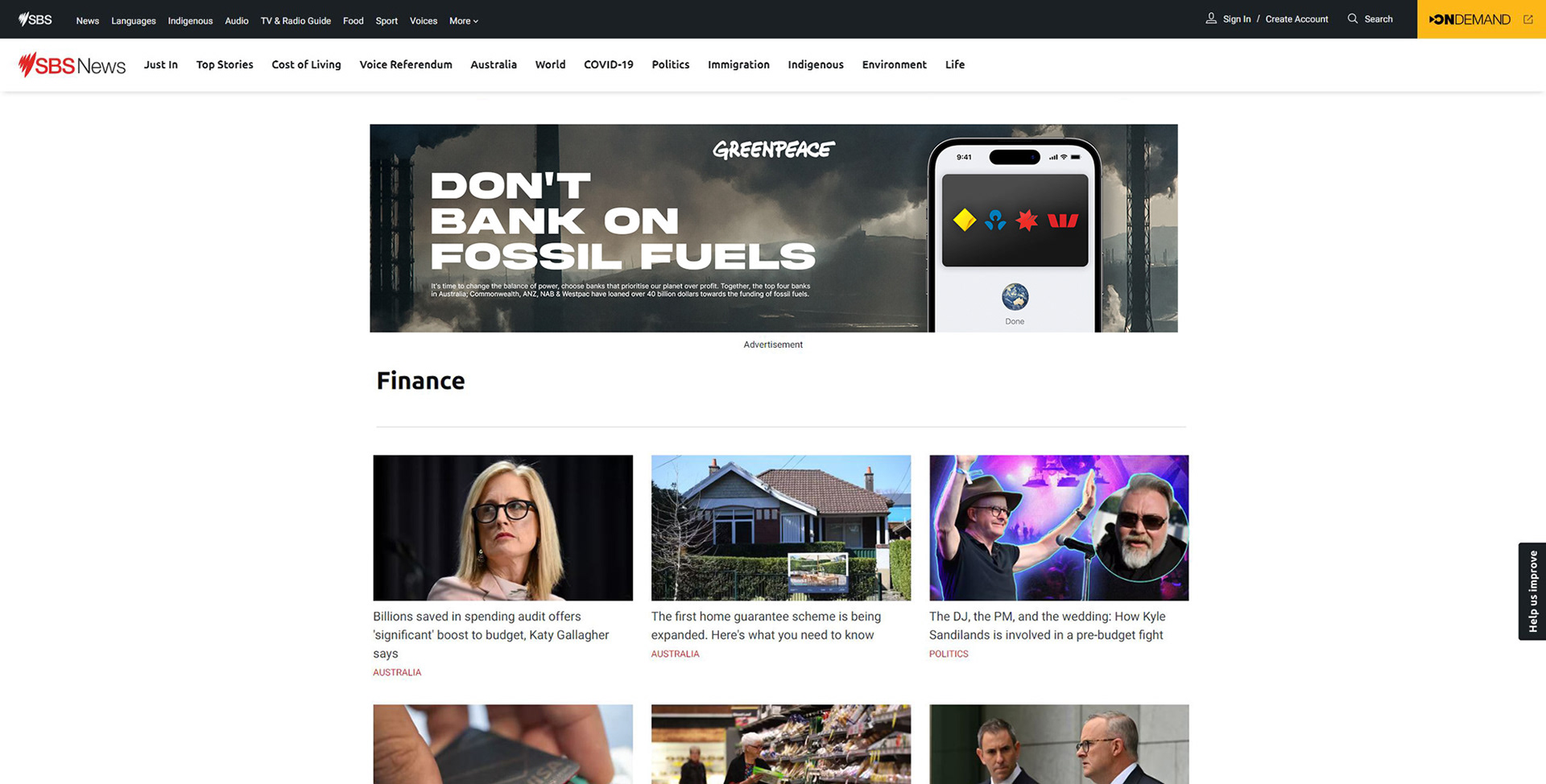Click the POLITICS category tag
The height and width of the screenshot is (784, 1546).
949,654
